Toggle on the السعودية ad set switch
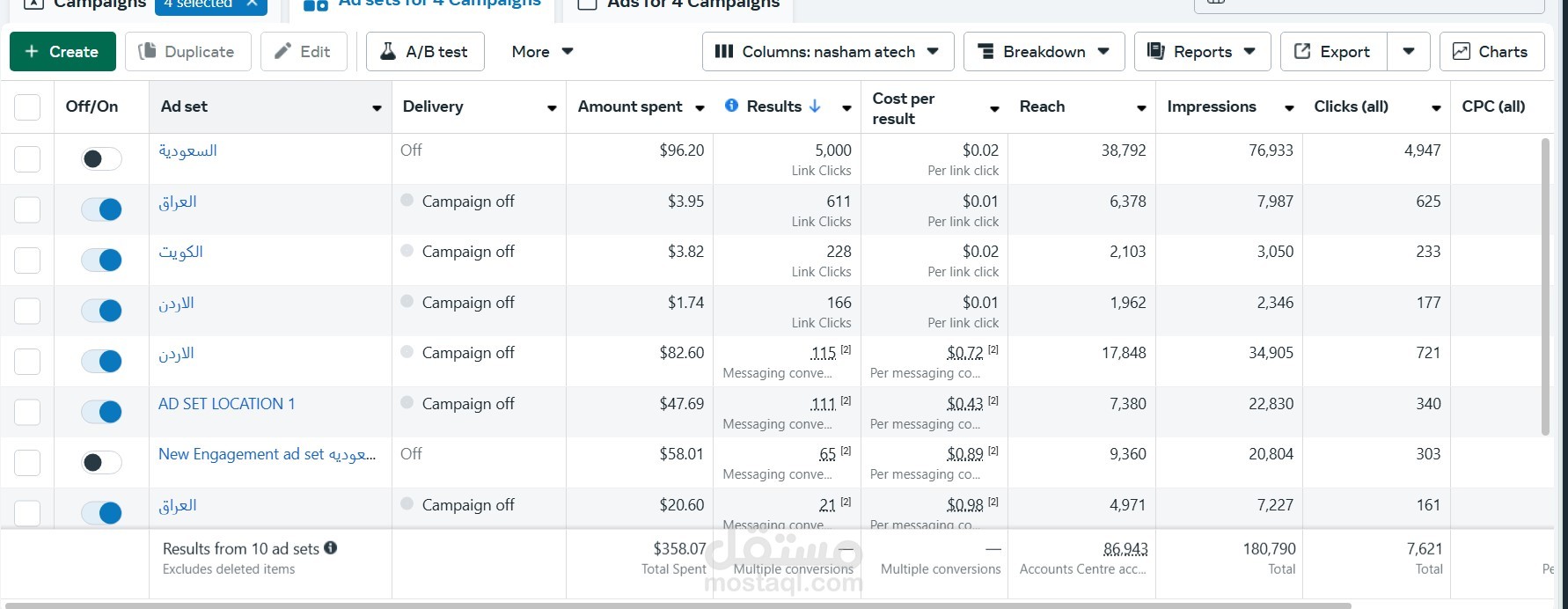Image resolution: width=1568 pixels, height=609 pixels. (101, 159)
